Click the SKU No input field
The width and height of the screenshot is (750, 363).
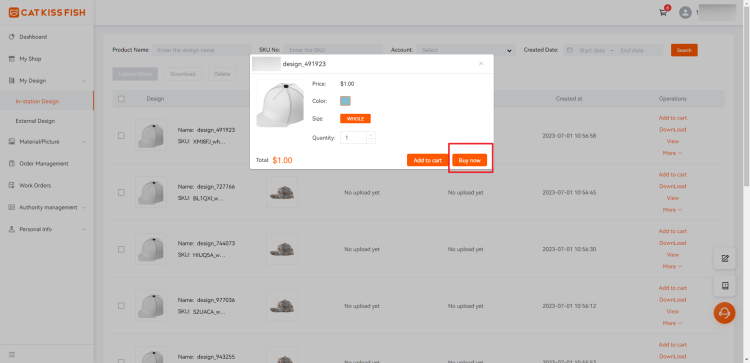(x=333, y=50)
